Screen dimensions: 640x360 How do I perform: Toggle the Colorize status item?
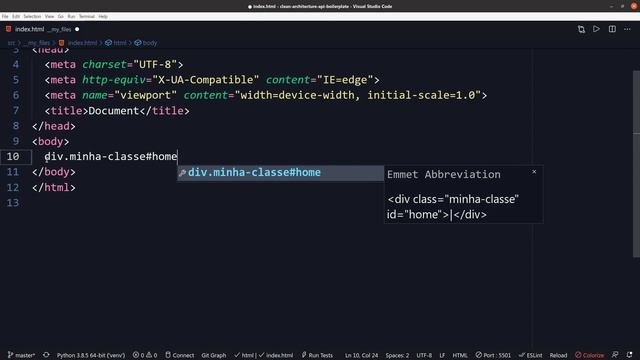click(589, 355)
